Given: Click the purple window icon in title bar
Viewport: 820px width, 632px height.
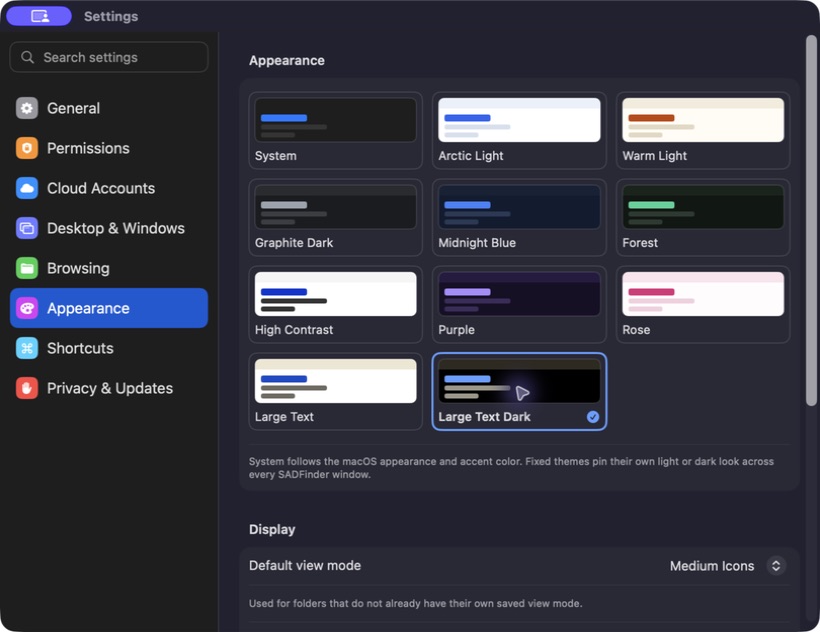Looking at the screenshot, I should (x=39, y=16).
